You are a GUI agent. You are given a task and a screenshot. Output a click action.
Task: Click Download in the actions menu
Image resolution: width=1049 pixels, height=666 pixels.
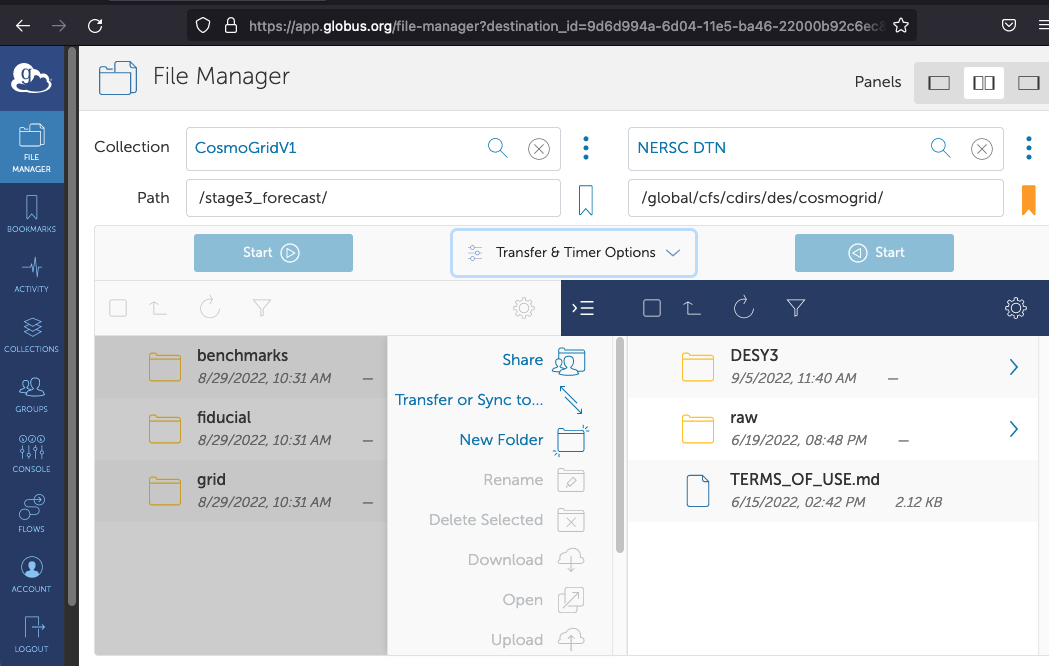point(526,560)
